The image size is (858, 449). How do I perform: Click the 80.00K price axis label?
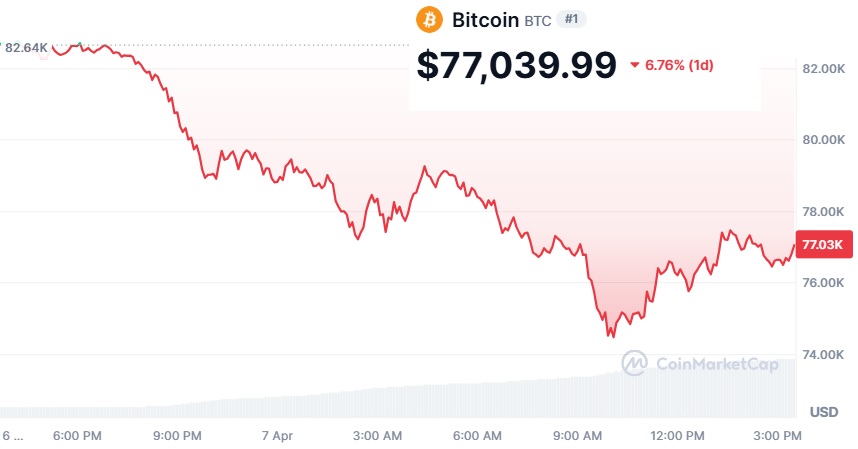[825, 140]
